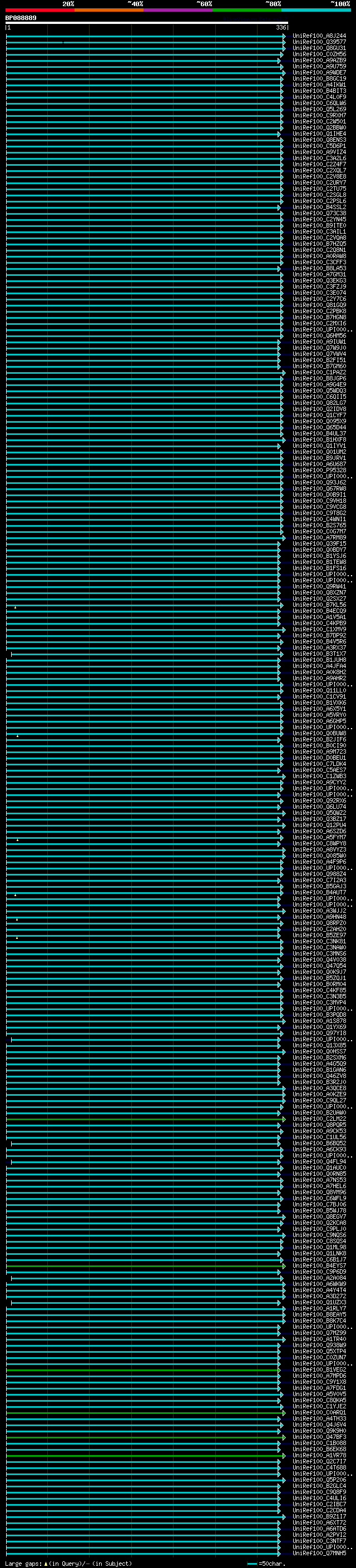Click the green alignment bar for UniRef100_A1VR78
356x1568 pixels.
coord(145,1456)
